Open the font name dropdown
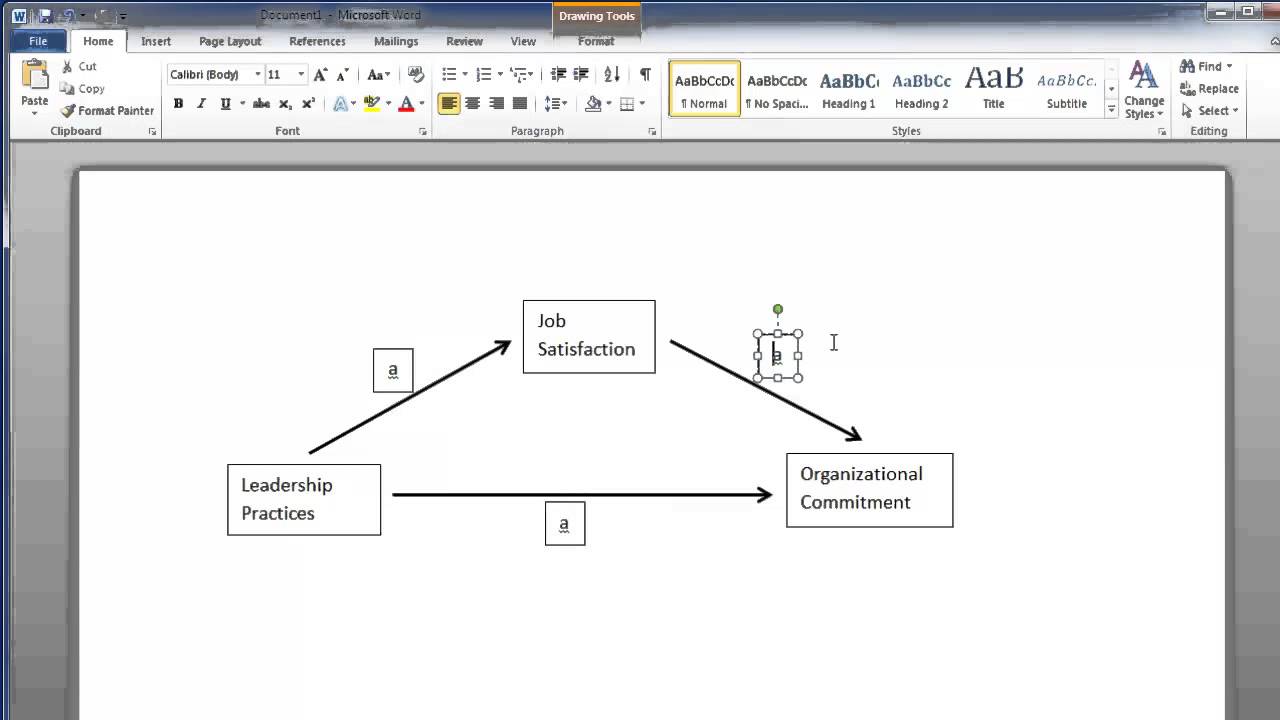 [258, 75]
